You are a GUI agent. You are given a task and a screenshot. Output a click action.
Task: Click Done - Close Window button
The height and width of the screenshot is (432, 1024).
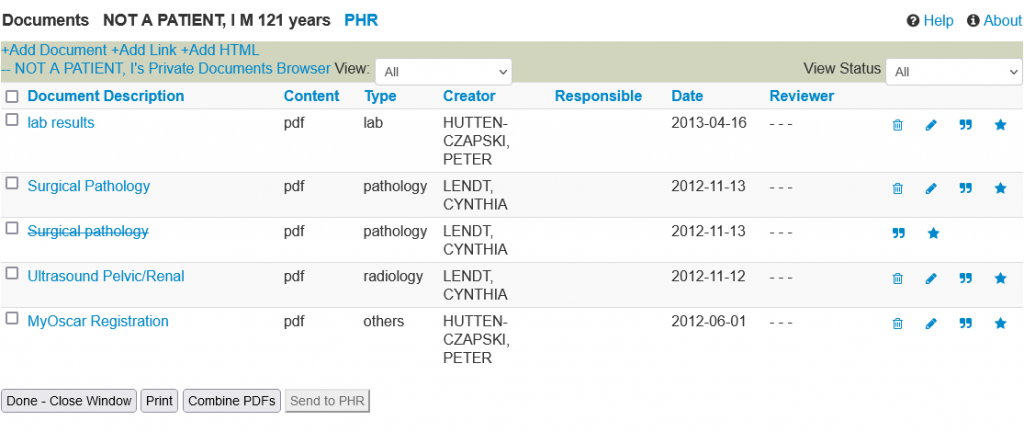[69, 401]
